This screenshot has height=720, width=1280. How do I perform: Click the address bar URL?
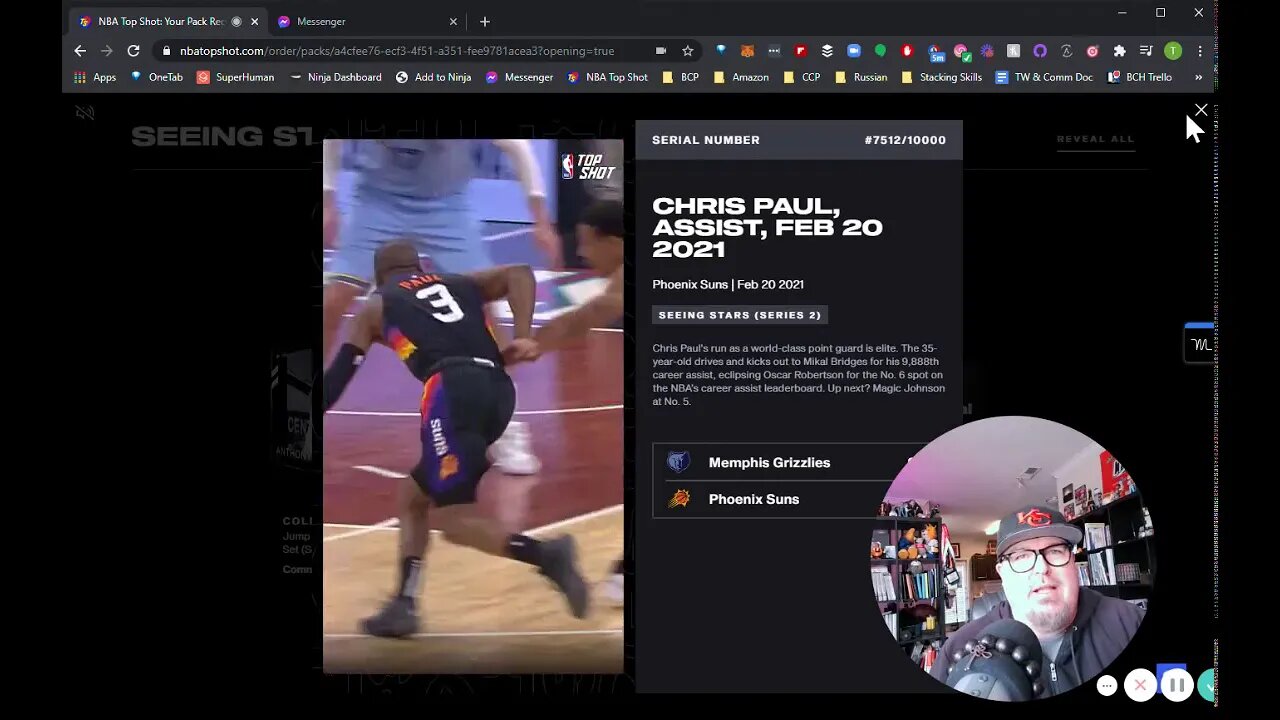pos(397,51)
